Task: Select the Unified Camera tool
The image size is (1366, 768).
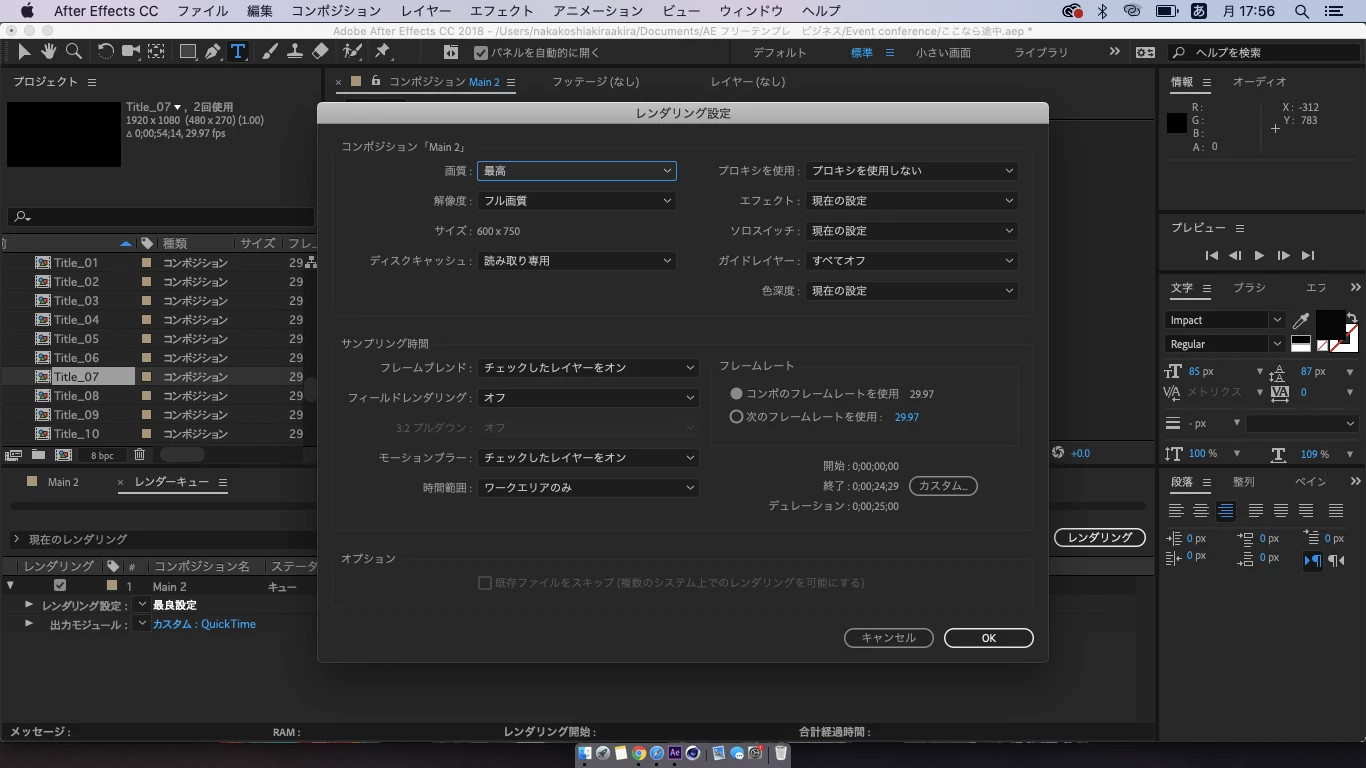Action: point(131,52)
